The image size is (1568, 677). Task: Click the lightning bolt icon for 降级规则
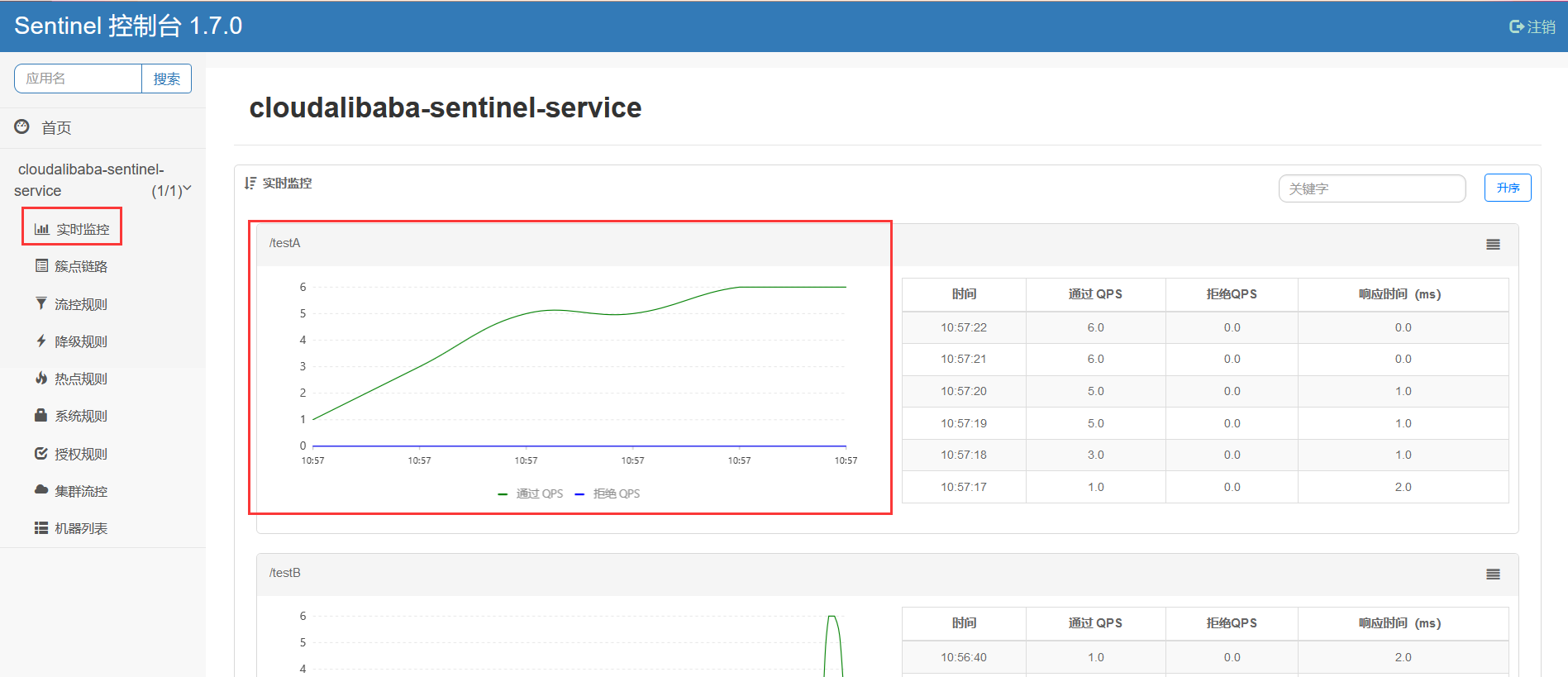coord(41,341)
